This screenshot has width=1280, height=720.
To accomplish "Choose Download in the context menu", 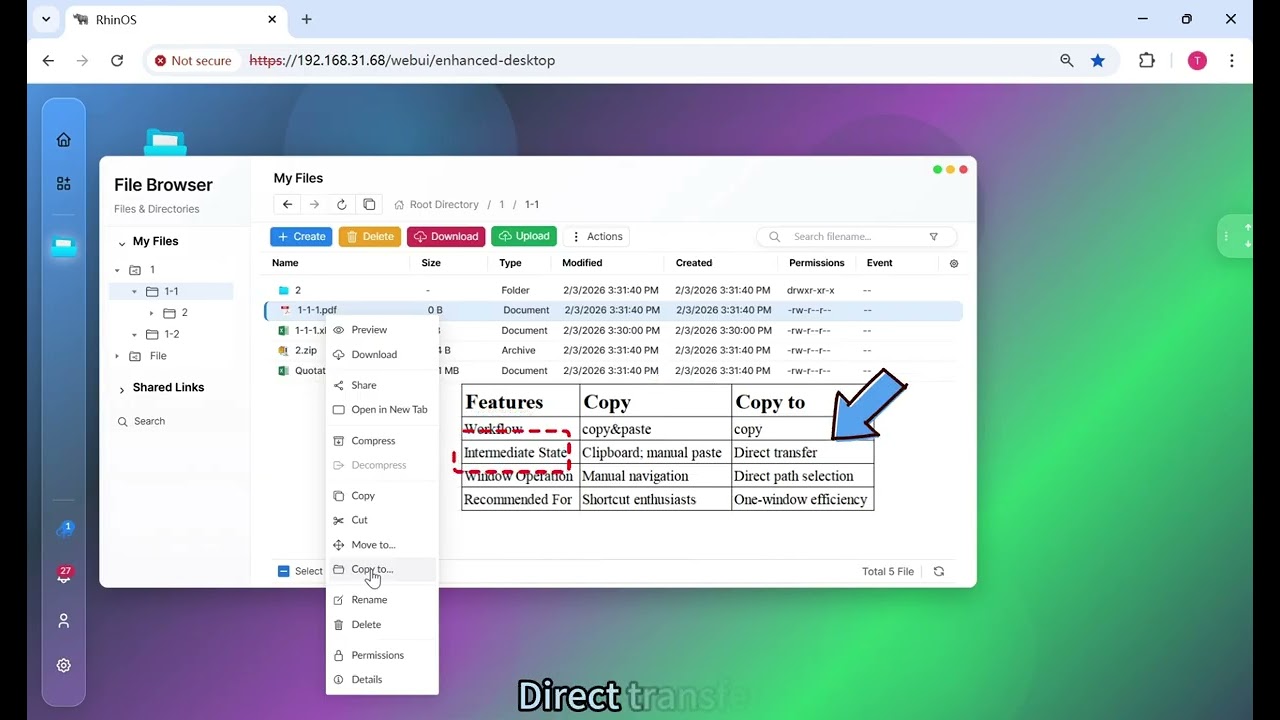I will (x=382, y=354).
